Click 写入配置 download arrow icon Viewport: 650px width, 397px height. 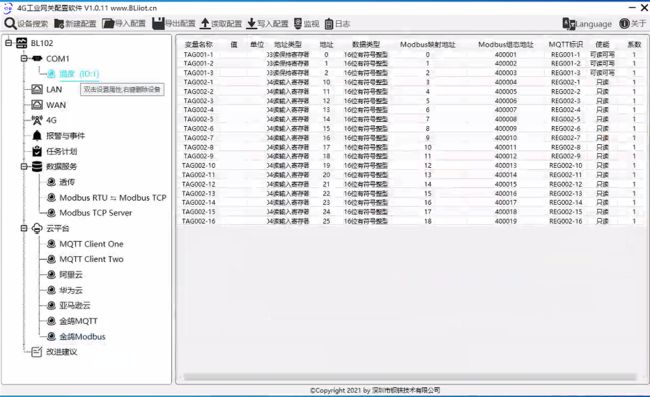coord(251,24)
